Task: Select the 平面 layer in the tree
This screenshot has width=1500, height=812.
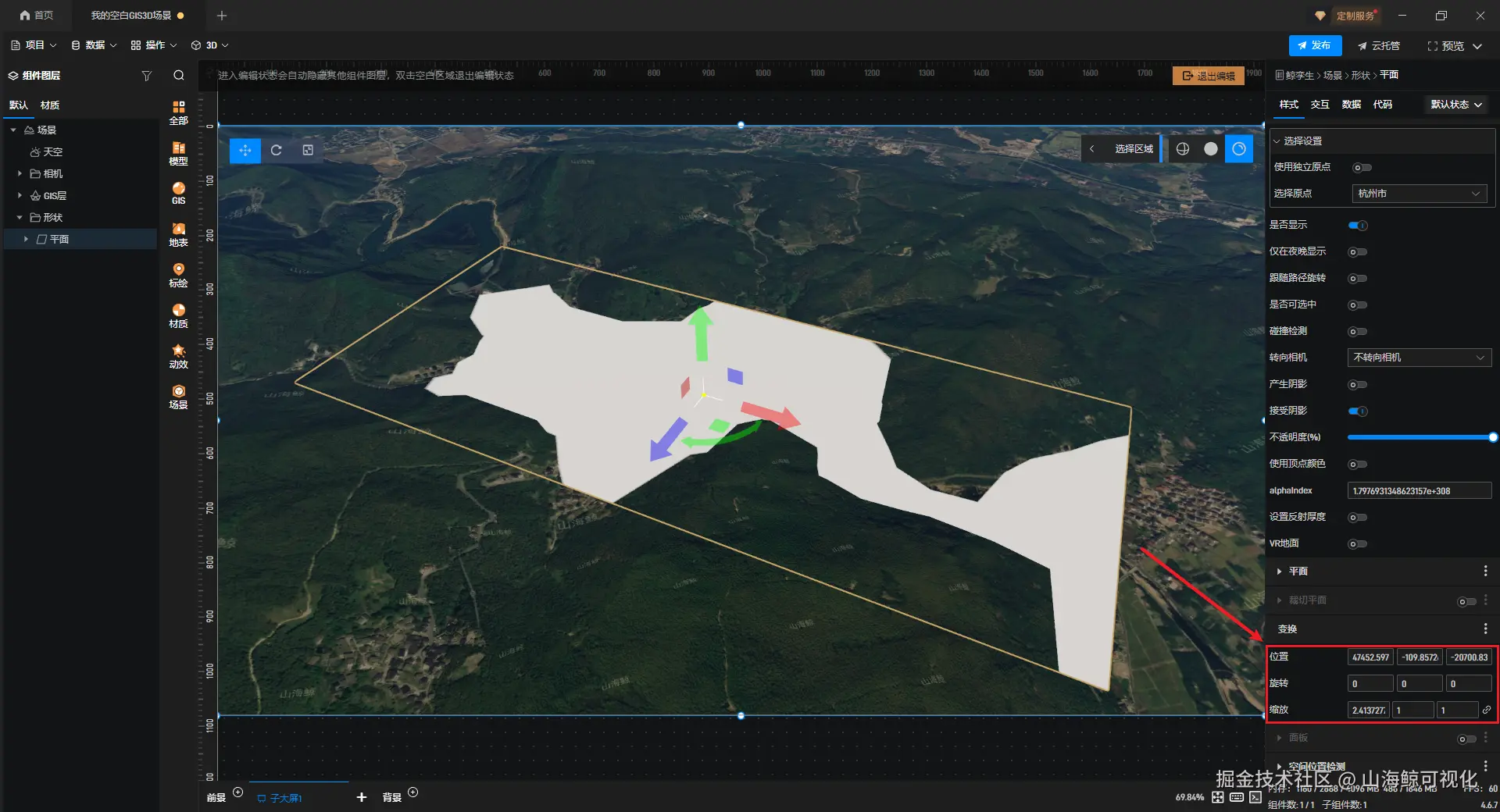Action: pyautogui.click(x=80, y=239)
